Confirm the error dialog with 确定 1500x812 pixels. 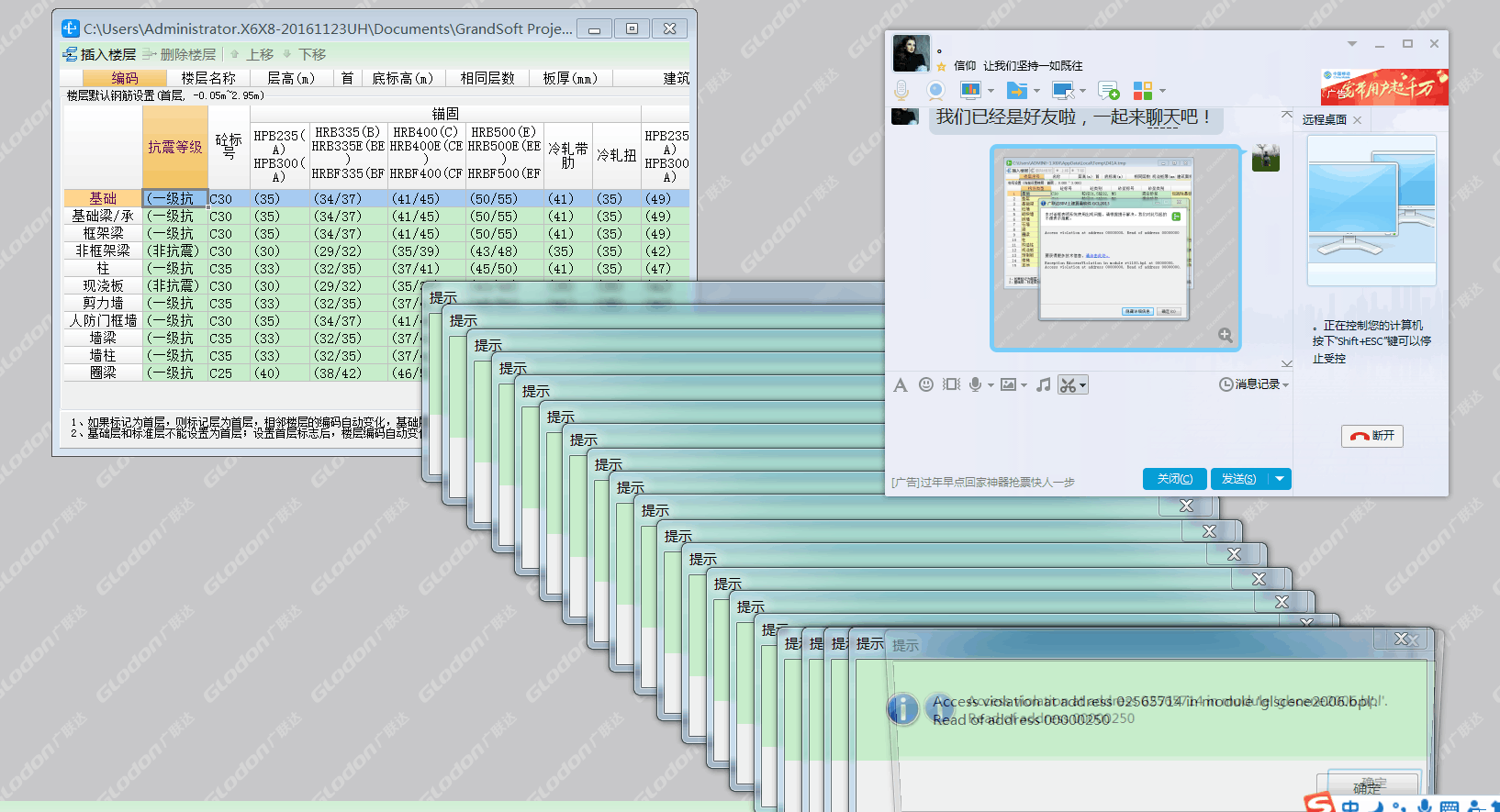tap(1368, 786)
